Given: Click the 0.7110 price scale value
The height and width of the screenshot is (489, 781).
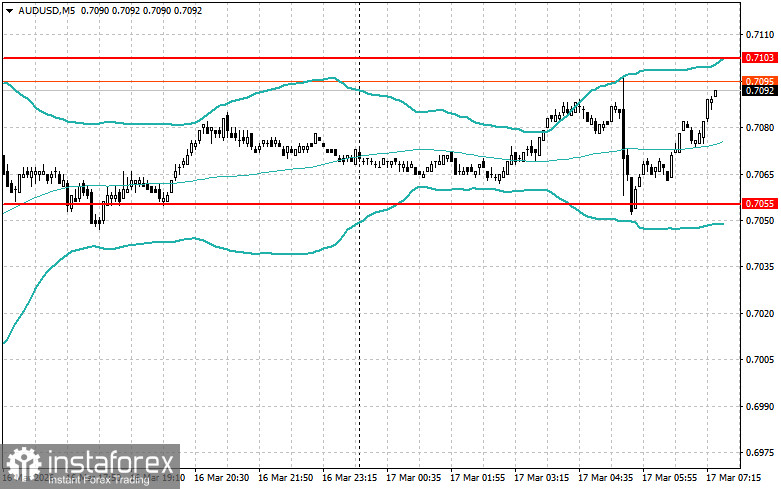Looking at the screenshot, I should tap(760, 34).
